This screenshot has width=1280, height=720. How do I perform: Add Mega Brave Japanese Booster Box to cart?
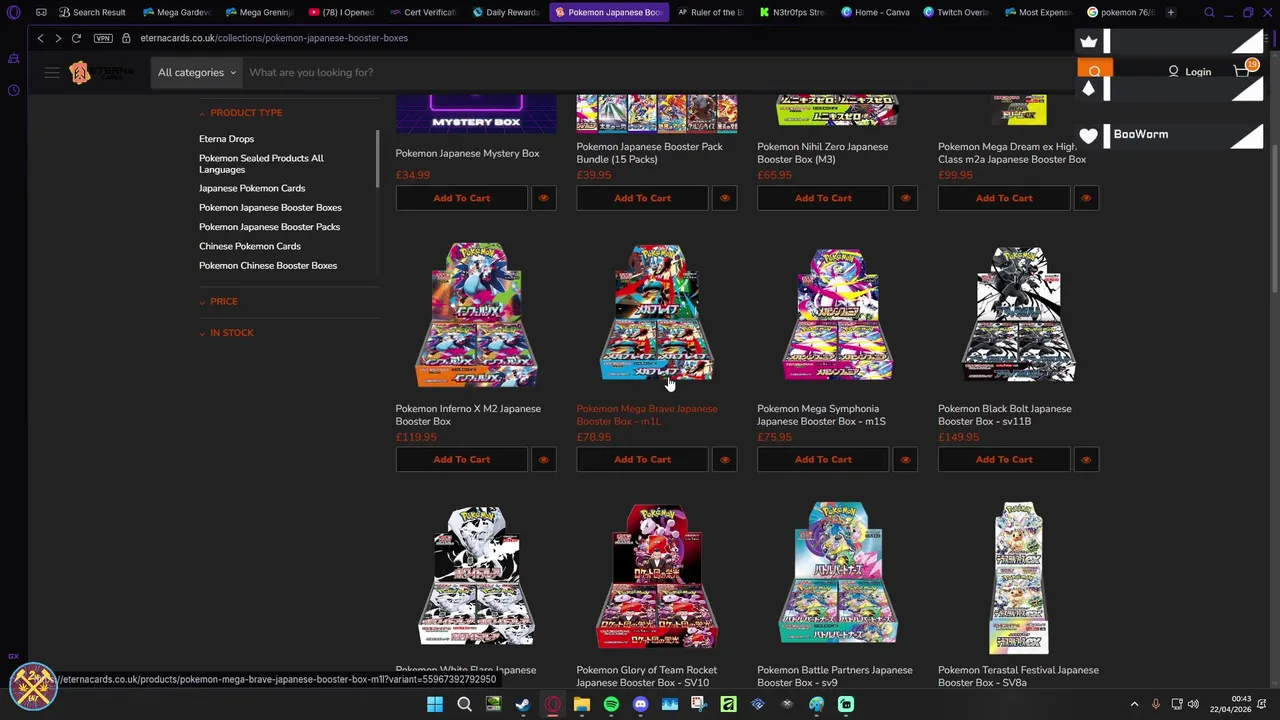point(643,460)
